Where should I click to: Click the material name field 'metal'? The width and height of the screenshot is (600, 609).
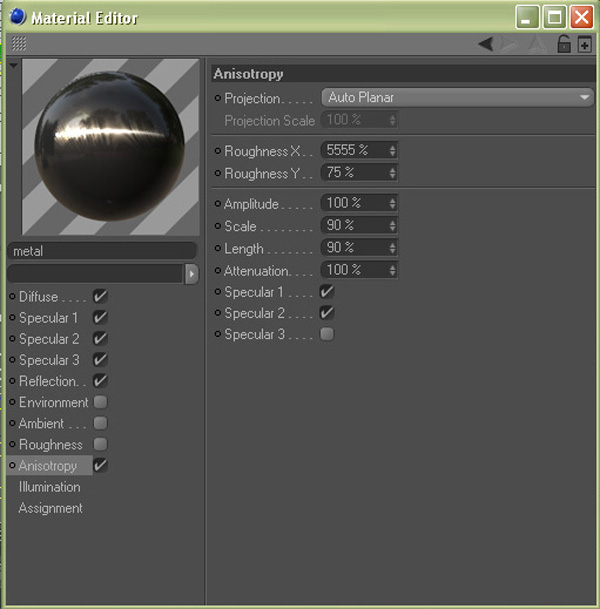102,251
